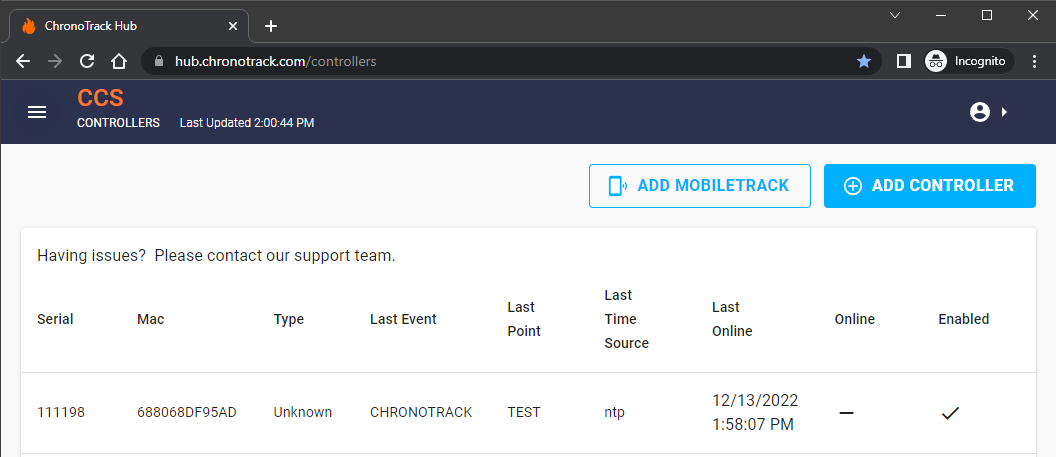1056x457 pixels.
Task: Click the Last Updated 2:00:44 PM text
Action: tap(247, 123)
